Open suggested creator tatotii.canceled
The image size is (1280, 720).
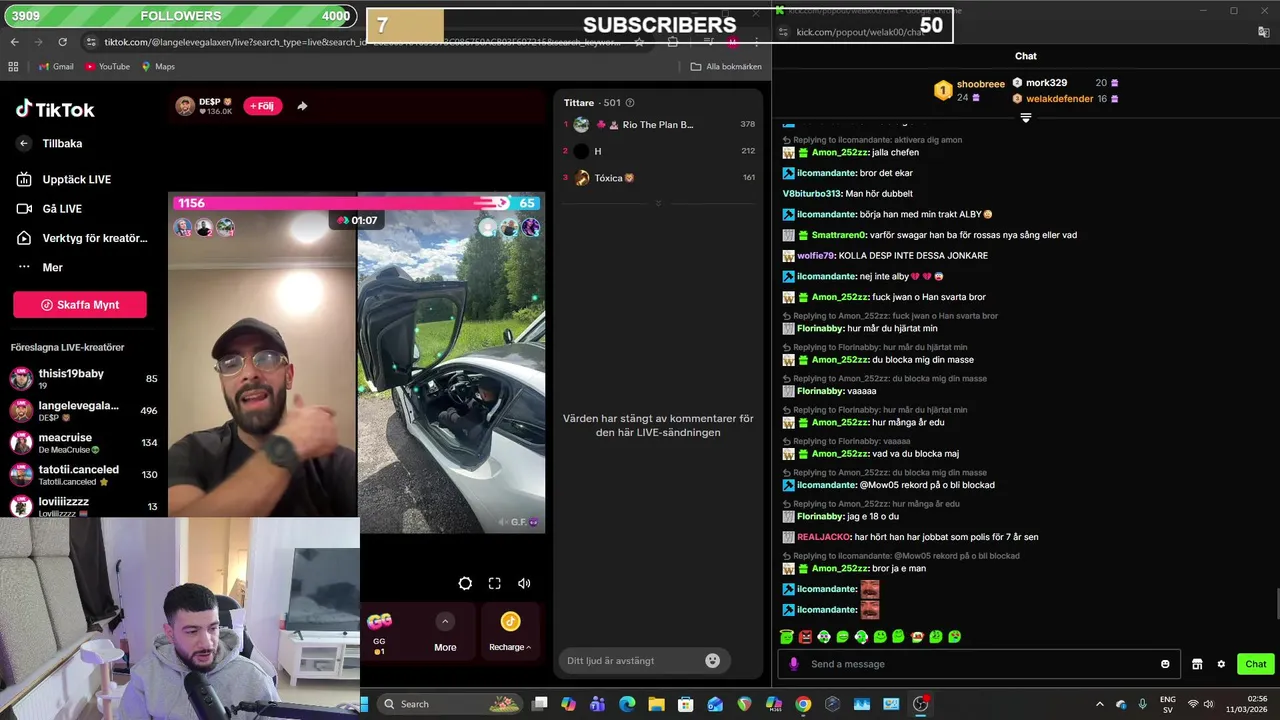84,474
